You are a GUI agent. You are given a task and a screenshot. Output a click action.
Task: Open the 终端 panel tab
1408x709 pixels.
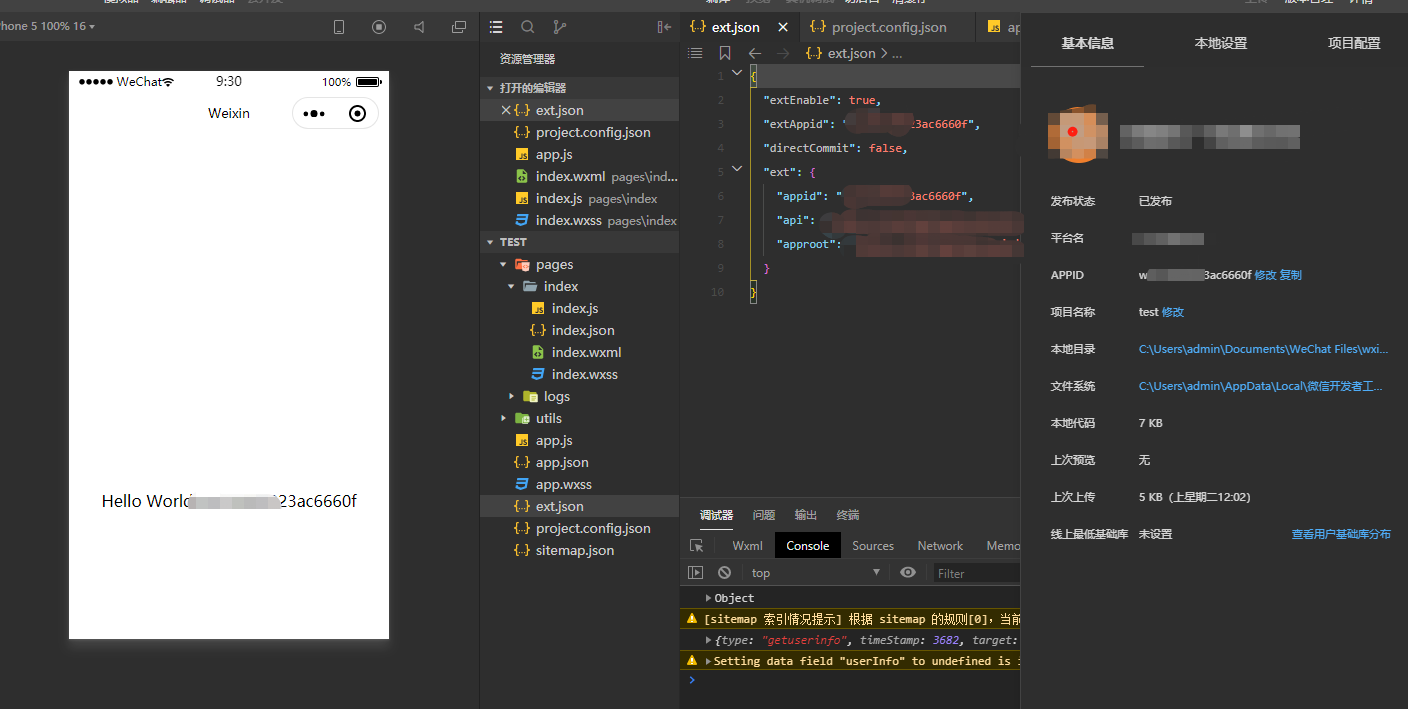[x=848, y=515]
